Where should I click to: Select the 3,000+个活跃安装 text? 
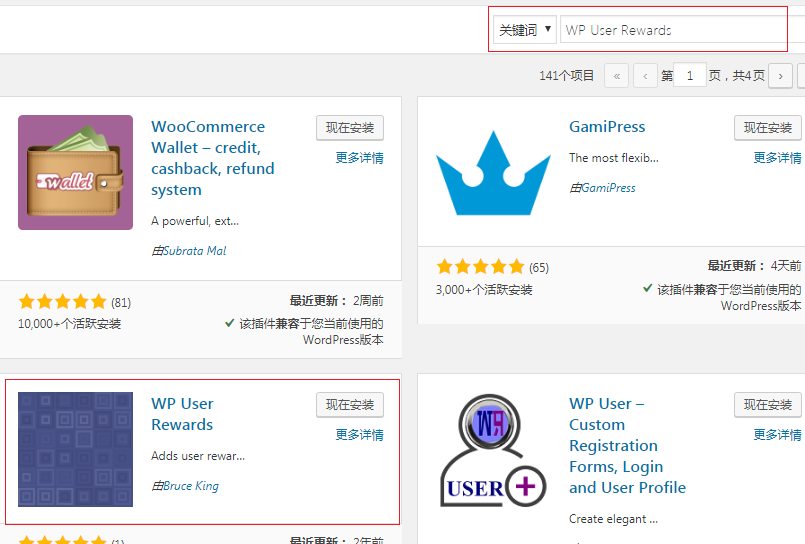tap(484, 290)
